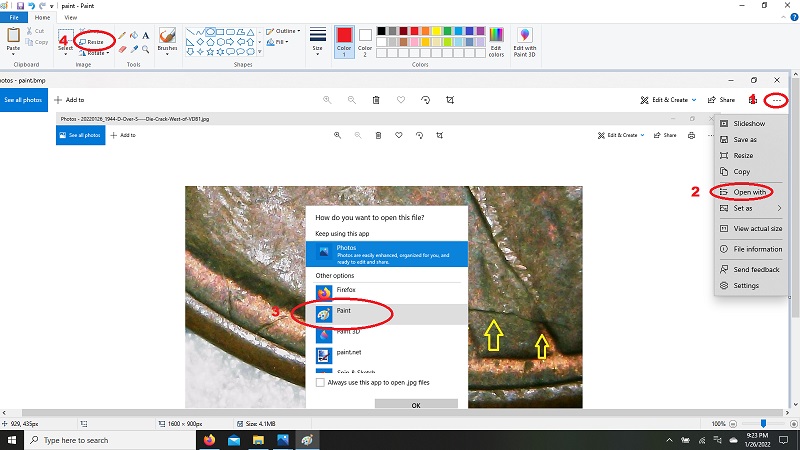Screen dimensions: 800x450
Task: Switch to the View ribbon tab
Action: click(x=70, y=17)
